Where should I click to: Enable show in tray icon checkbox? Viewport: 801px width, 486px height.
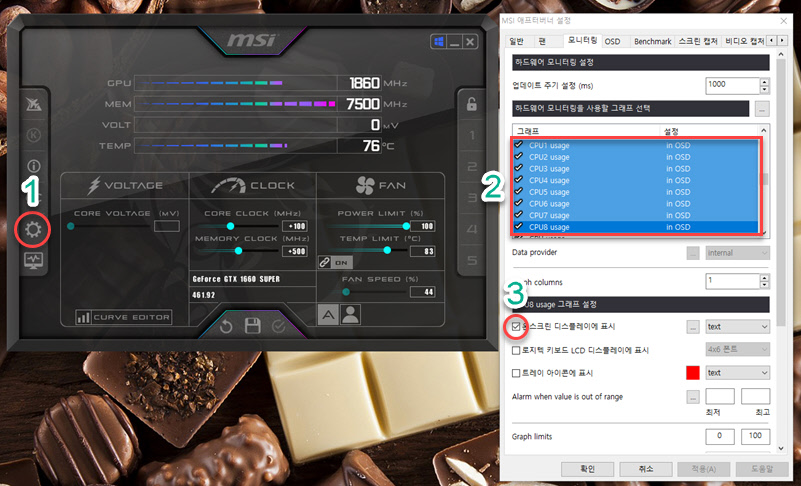click(516, 373)
